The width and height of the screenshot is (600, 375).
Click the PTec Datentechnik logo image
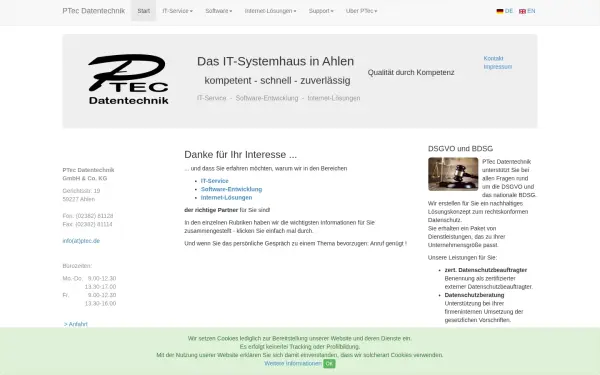pyautogui.click(x=128, y=79)
